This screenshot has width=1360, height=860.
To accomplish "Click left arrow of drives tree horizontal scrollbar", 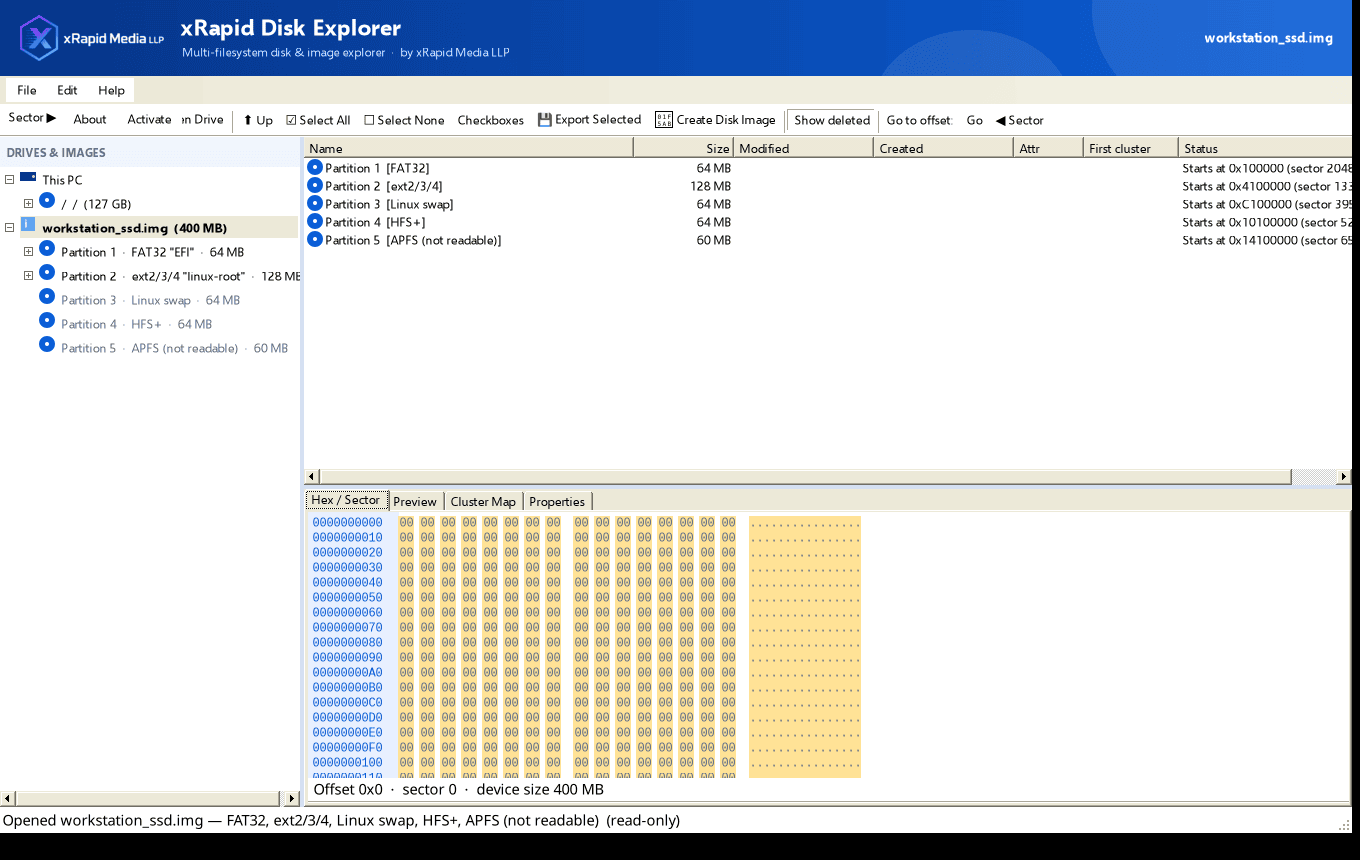I will point(8,798).
